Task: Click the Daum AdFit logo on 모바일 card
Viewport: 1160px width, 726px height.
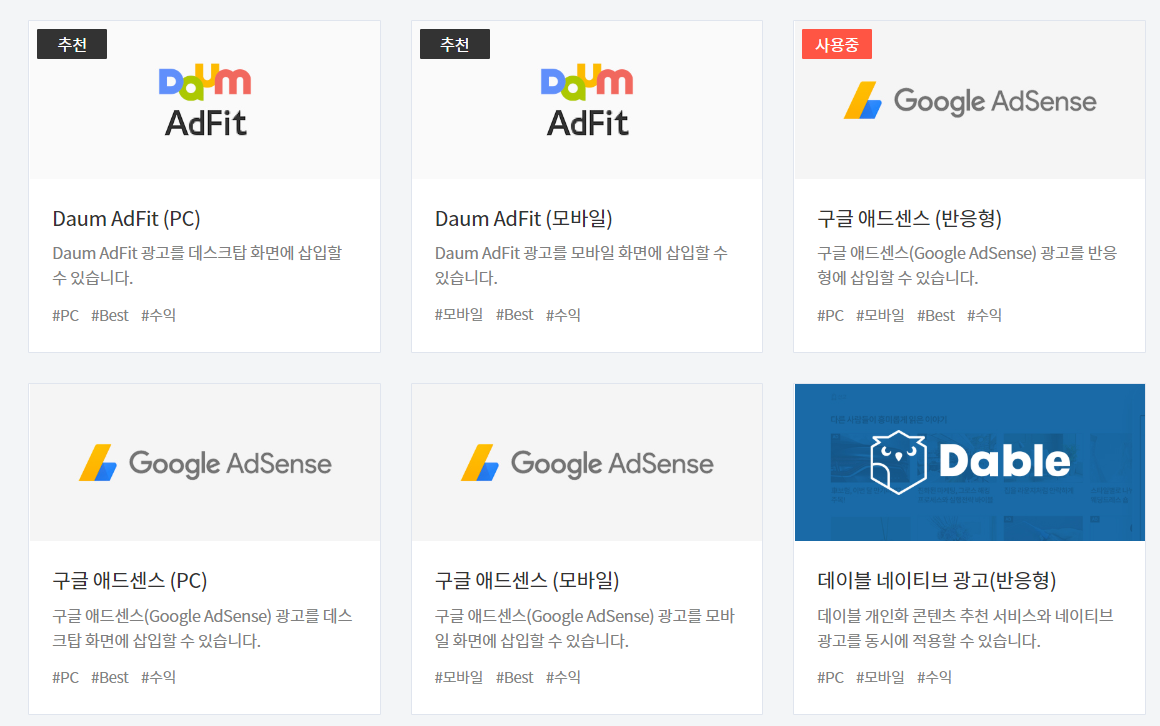Action: (587, 101)
